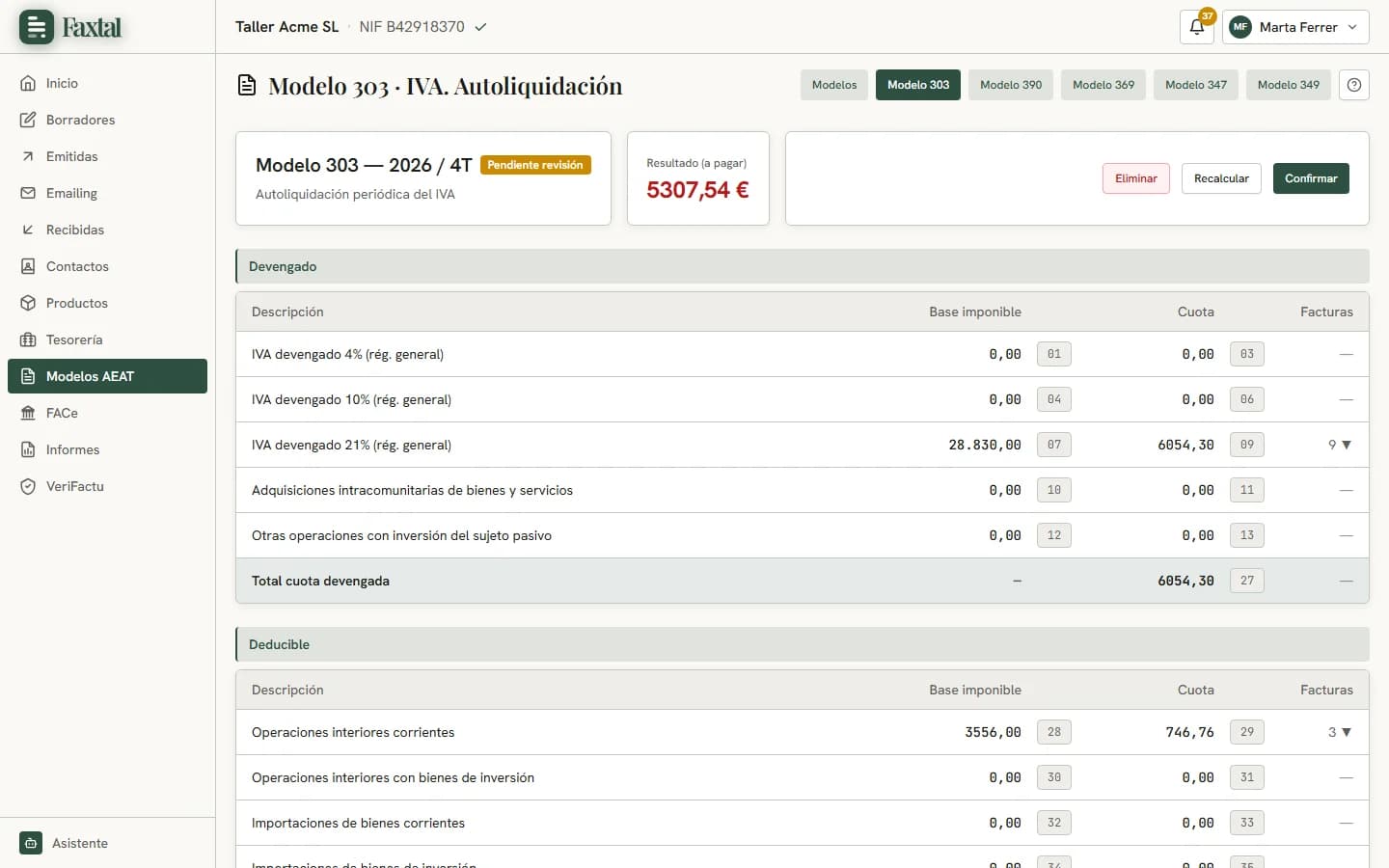
Task: Switch to the Modelos tab
Action: (834, 85)
